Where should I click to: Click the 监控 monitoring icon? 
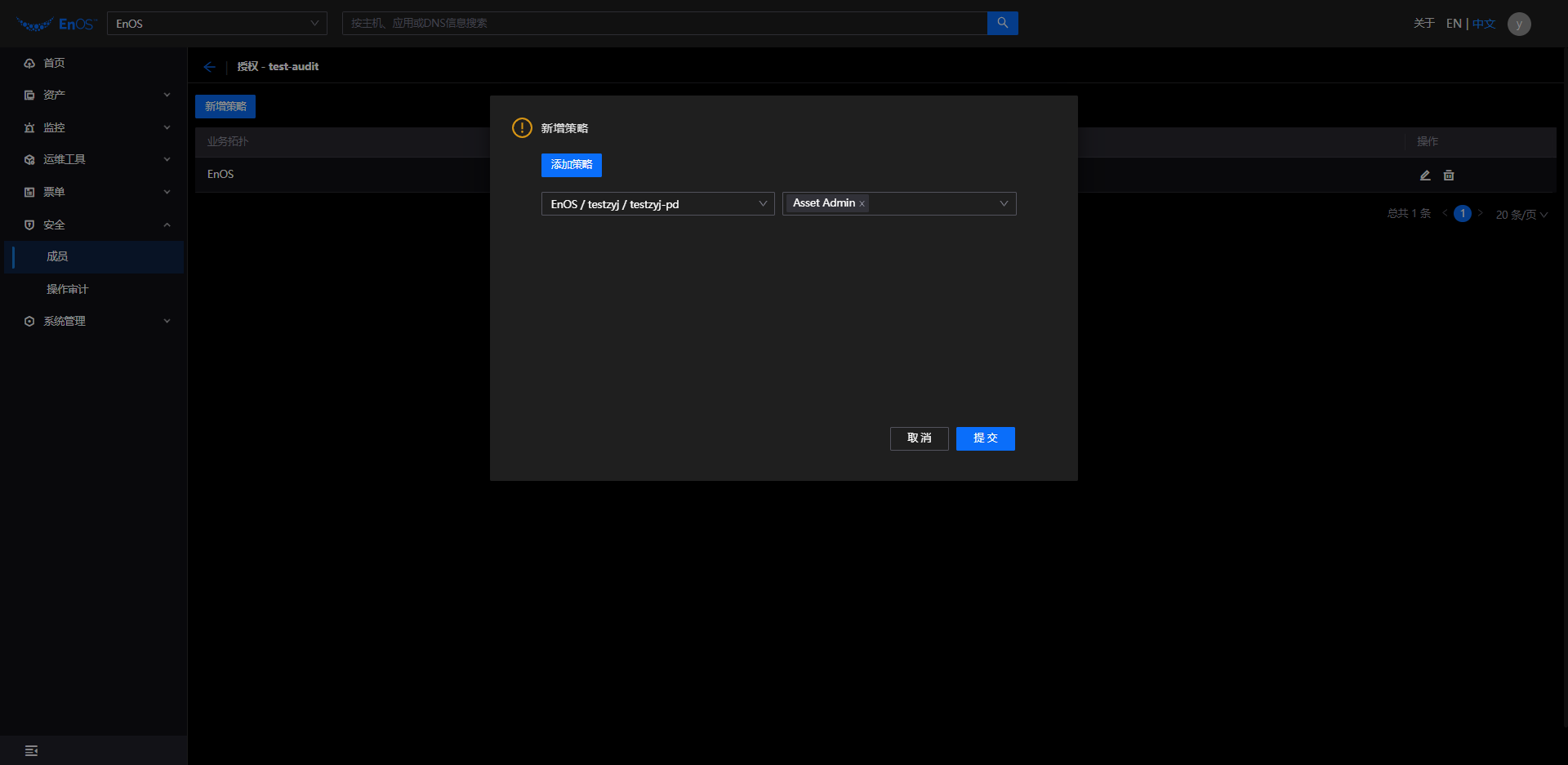(x=29, y=127)
